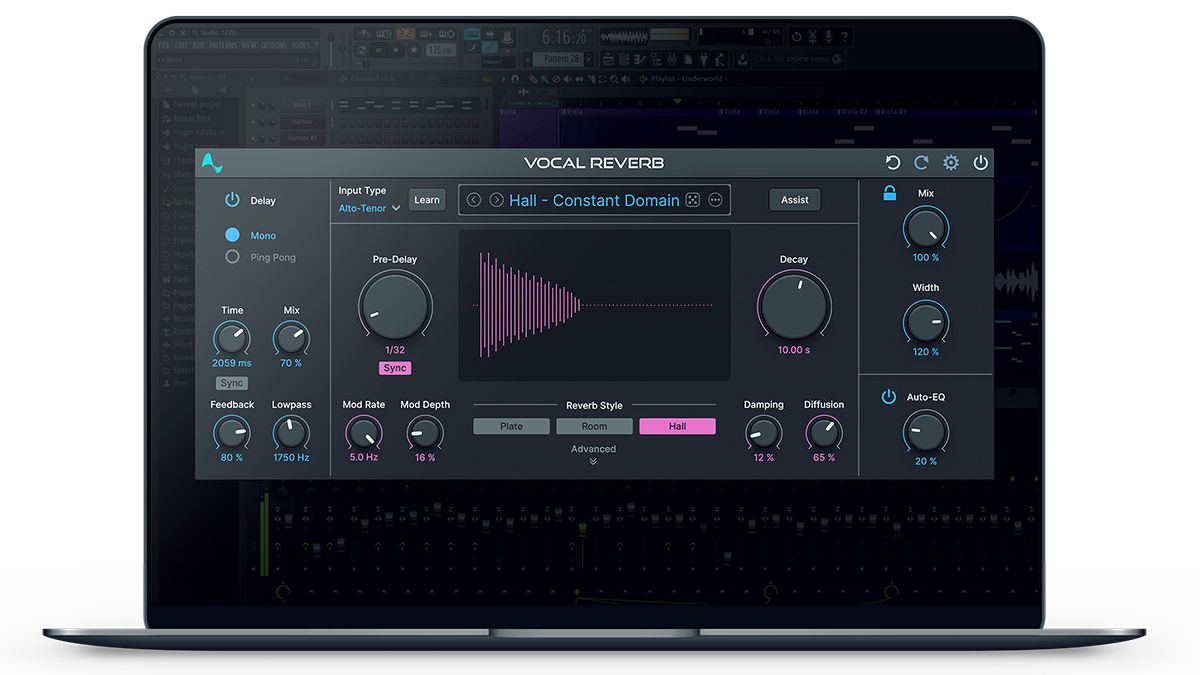Open the plugin settings gear icon
This screenshot has width=1200, height=675.
coord(950,162)
